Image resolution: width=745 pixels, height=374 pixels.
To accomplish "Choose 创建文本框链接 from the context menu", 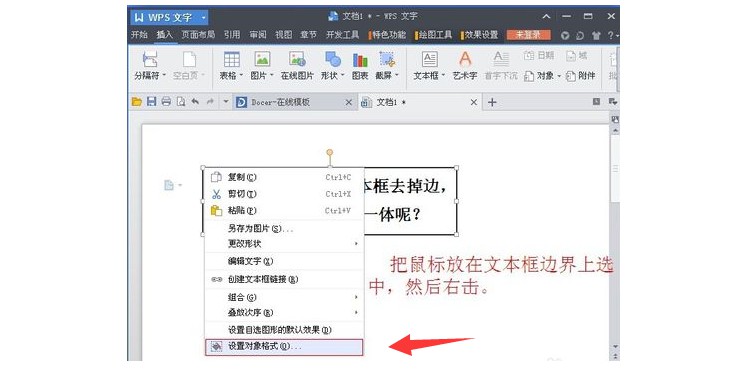I will click(284, 279).
